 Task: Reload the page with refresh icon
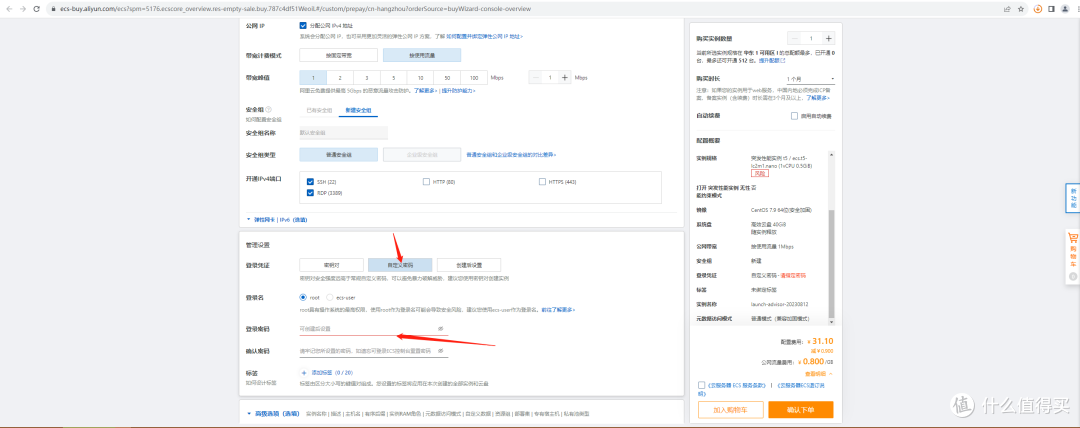pyautogui.click(x=39, y=9)
